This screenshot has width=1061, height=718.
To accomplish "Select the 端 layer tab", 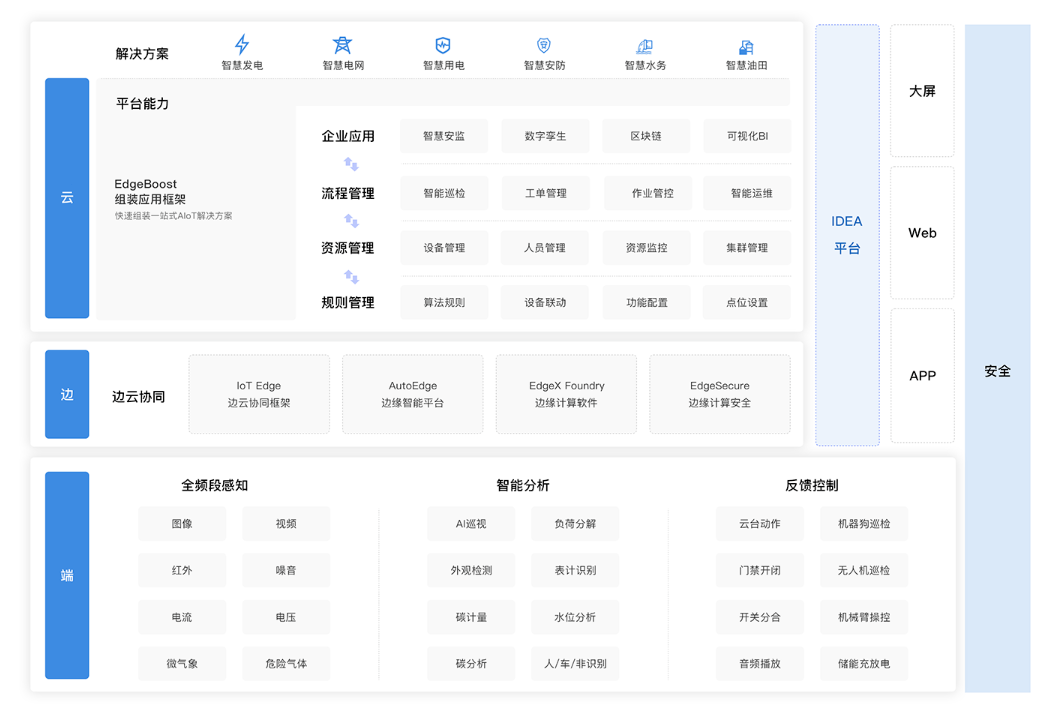I will 67,575.
